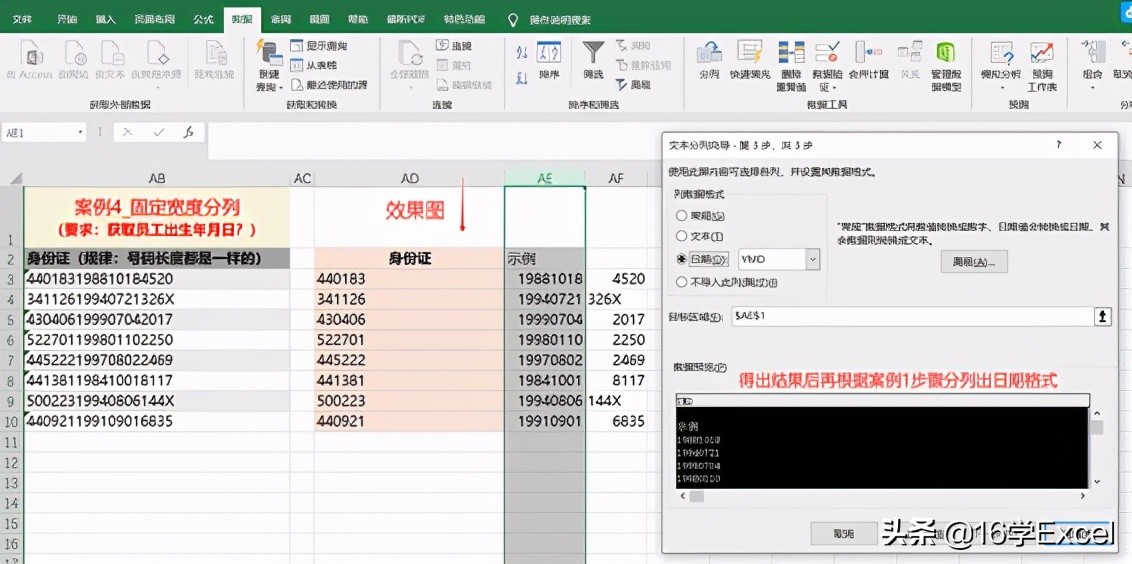This screenshot has width=1132, height=564.
Task: Open the File tab
Action: pyautogui.click(x=22, y=19)
